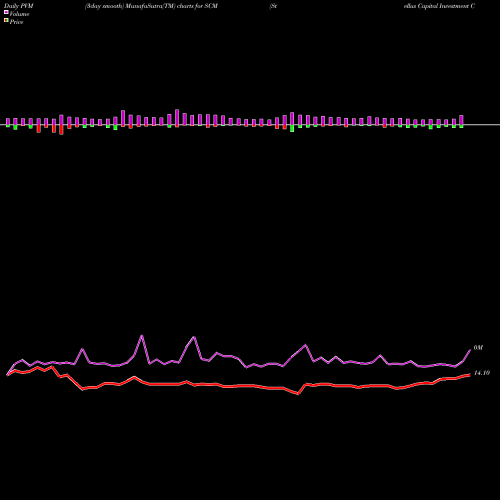Click the Capital Investment company name text
Image resolution: width=500 pixels, height=500 pixels.
point(439,6)
